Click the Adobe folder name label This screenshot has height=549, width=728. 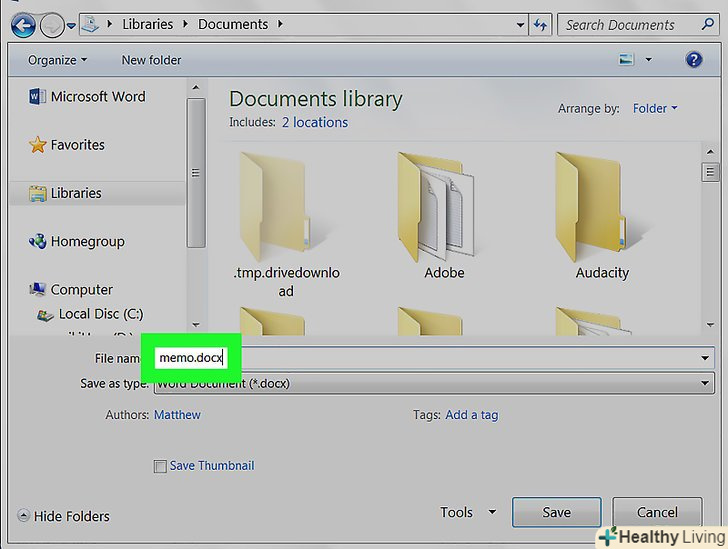pyautogui.click(x=444, y=273)
